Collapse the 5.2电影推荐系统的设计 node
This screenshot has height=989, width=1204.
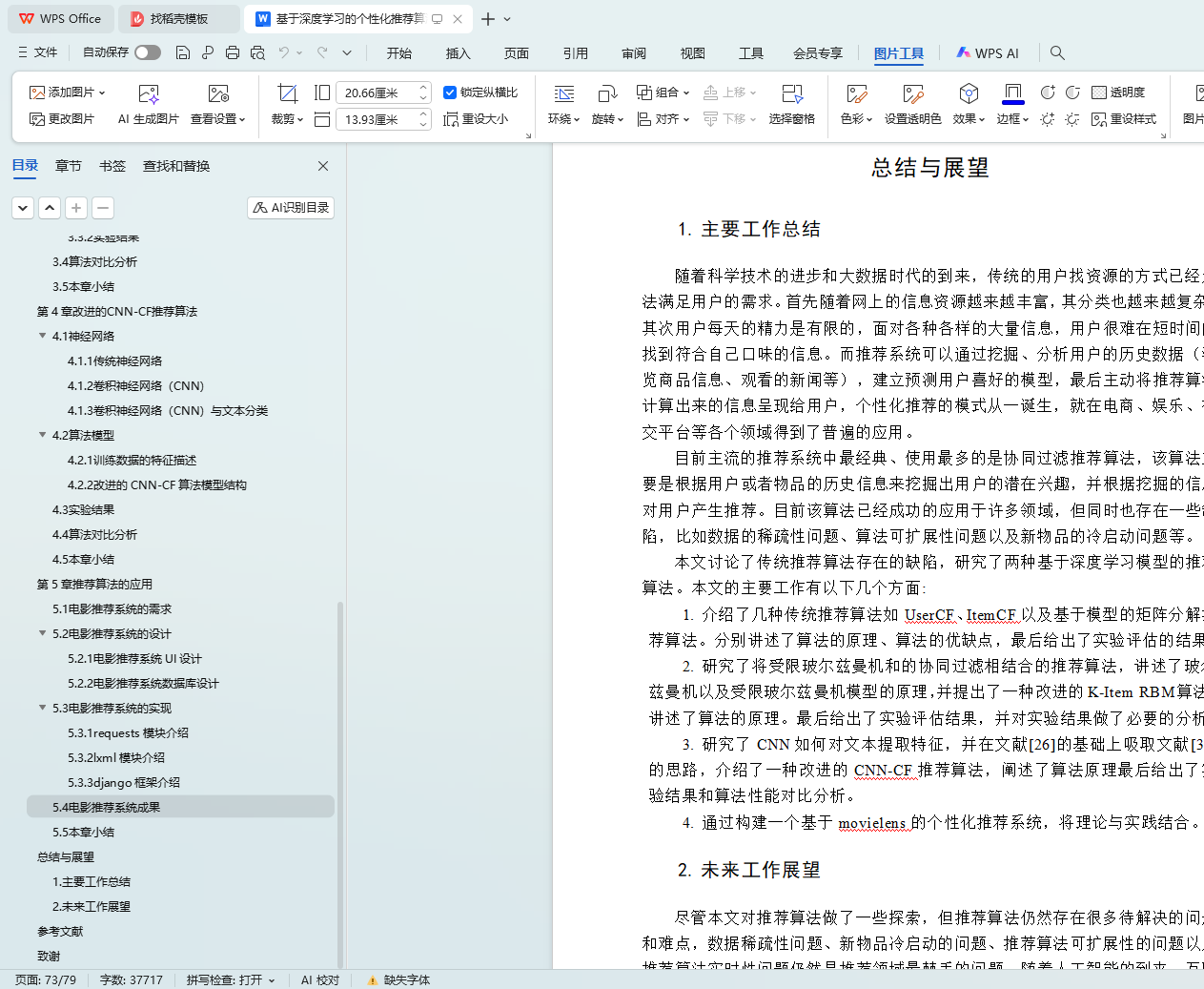[x=42, y=633]
